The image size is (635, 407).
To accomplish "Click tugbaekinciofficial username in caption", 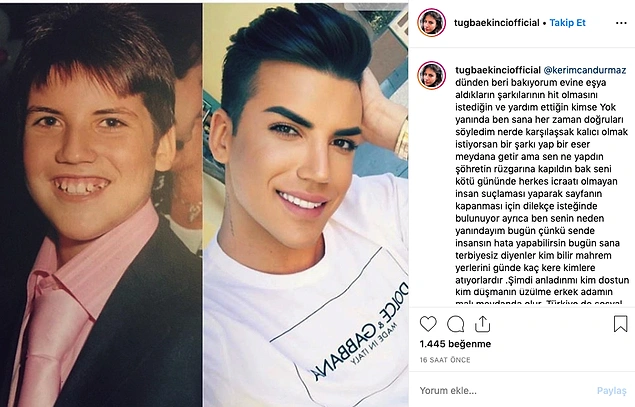I will coord(498,70).
